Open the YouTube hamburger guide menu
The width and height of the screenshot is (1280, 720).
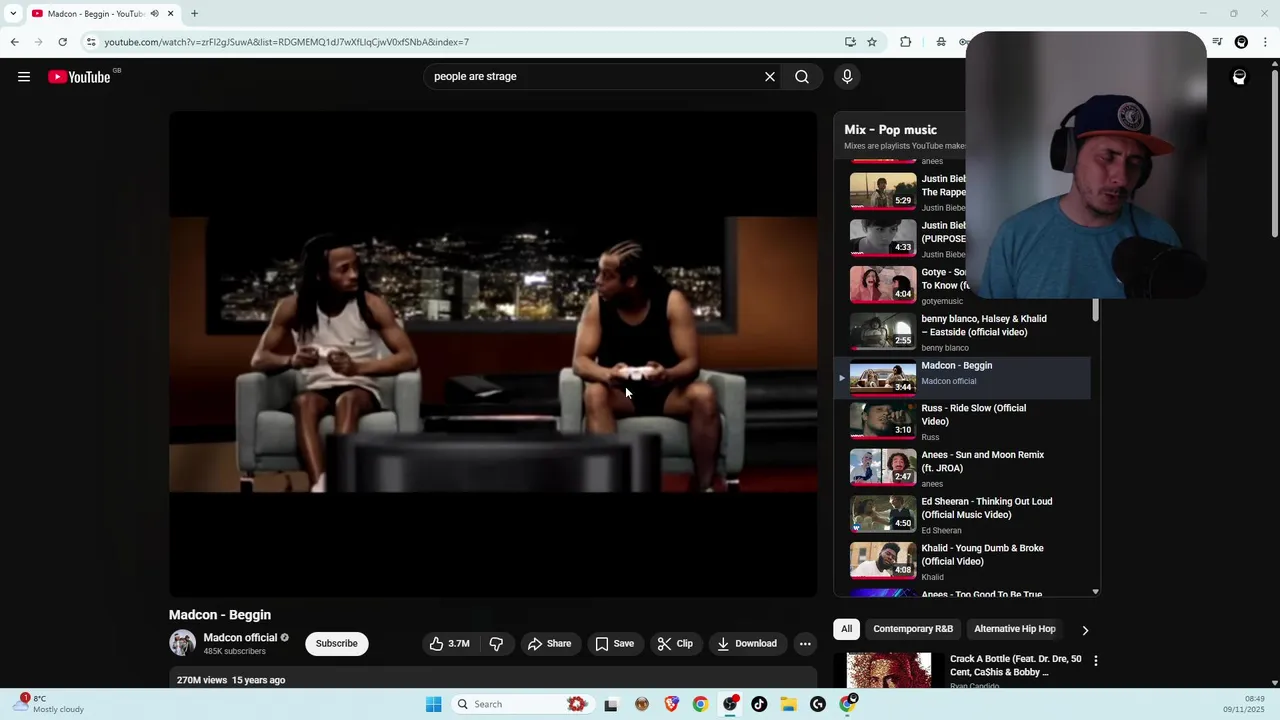click(24, 77)
